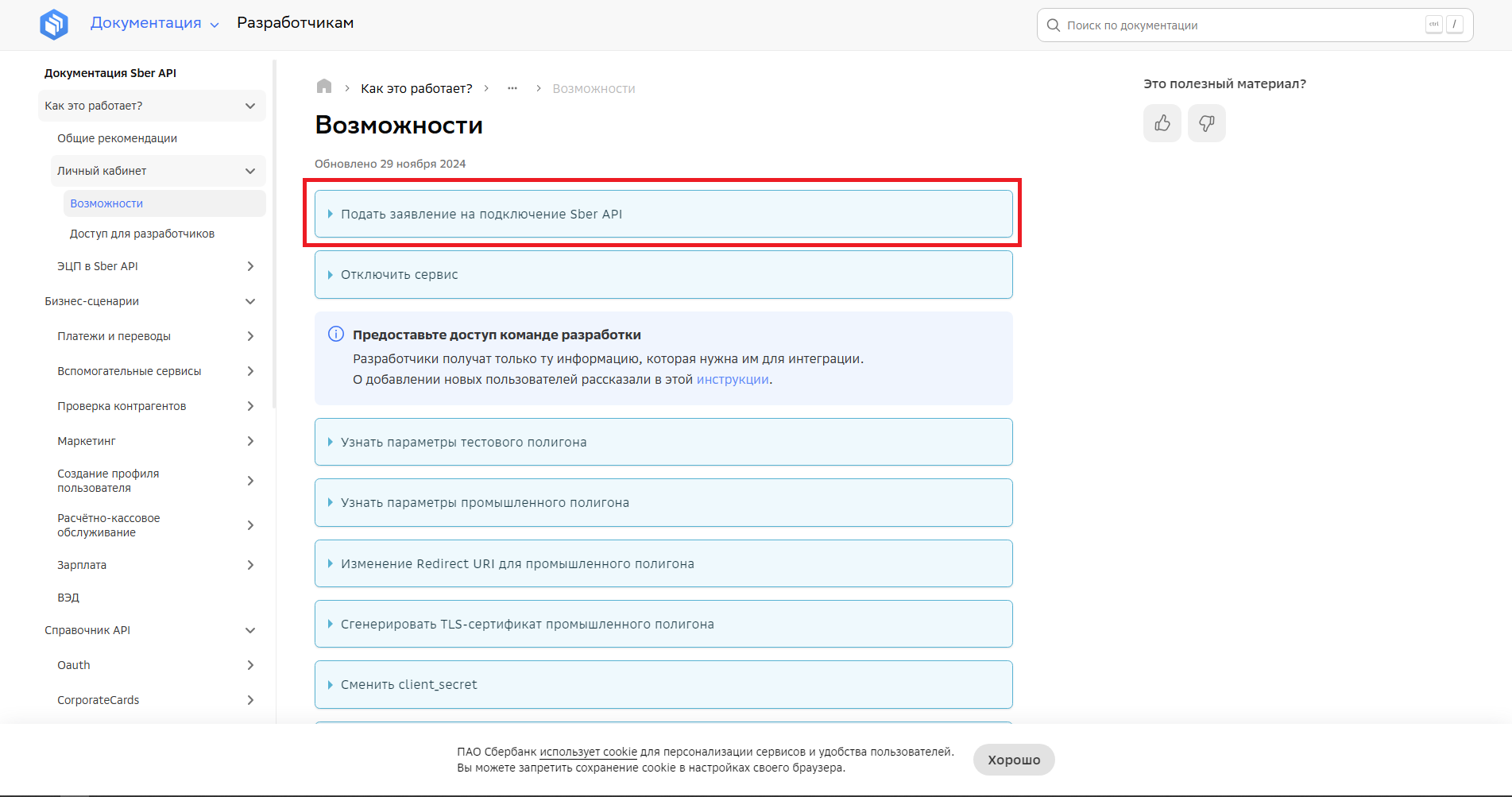Accept cookies with Хорошо button
The width and height of the screenshot is (1512, 797).
pyautogui.click(x=1014, y=760)
